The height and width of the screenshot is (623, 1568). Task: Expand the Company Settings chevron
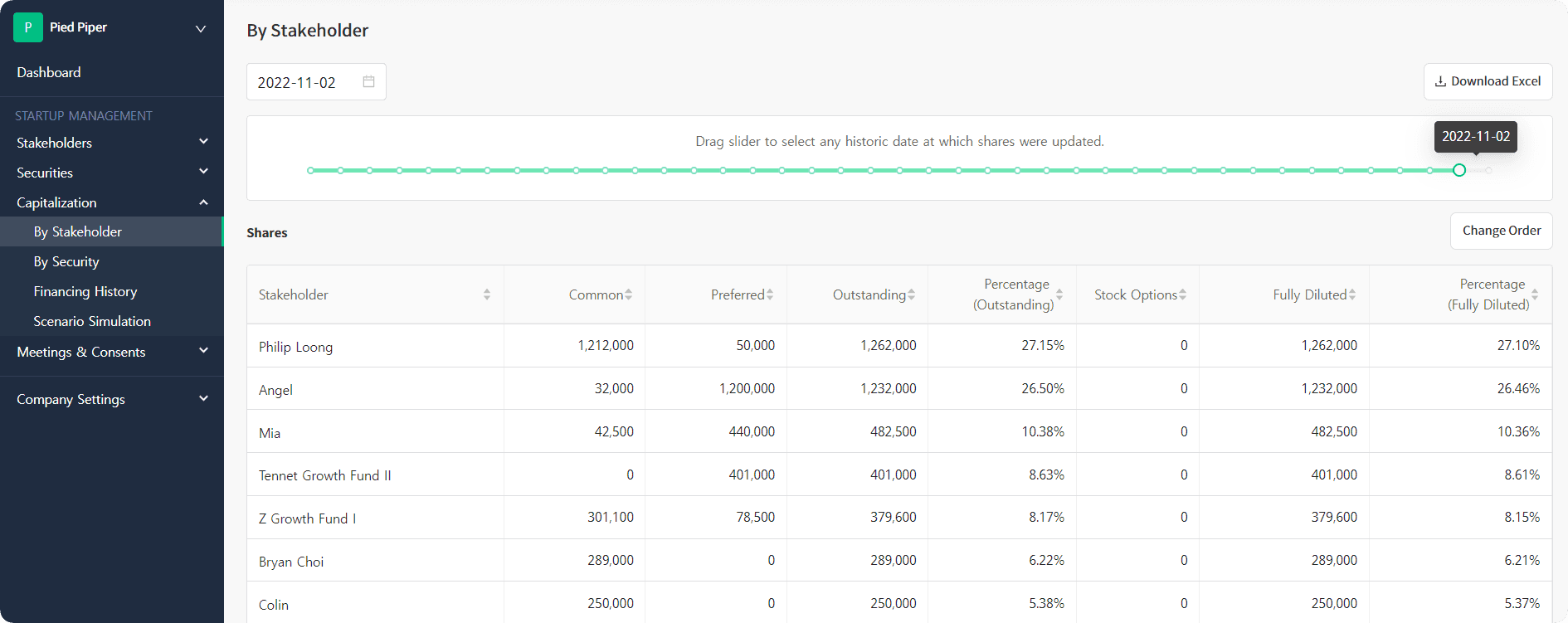tap(203, 399)
